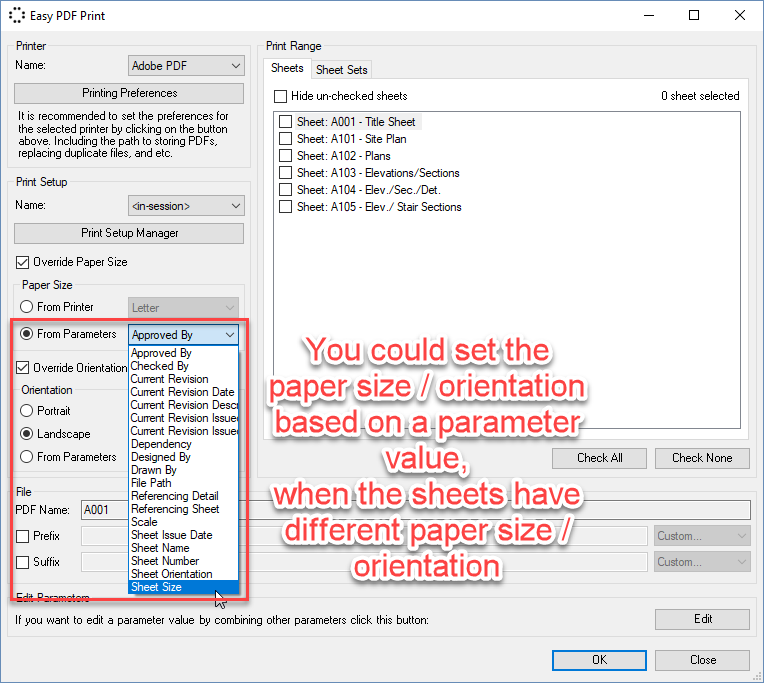Viewport: 764px width, 683px height.
Task: Click the Easy PDF Print app icon
Action: 17,16
